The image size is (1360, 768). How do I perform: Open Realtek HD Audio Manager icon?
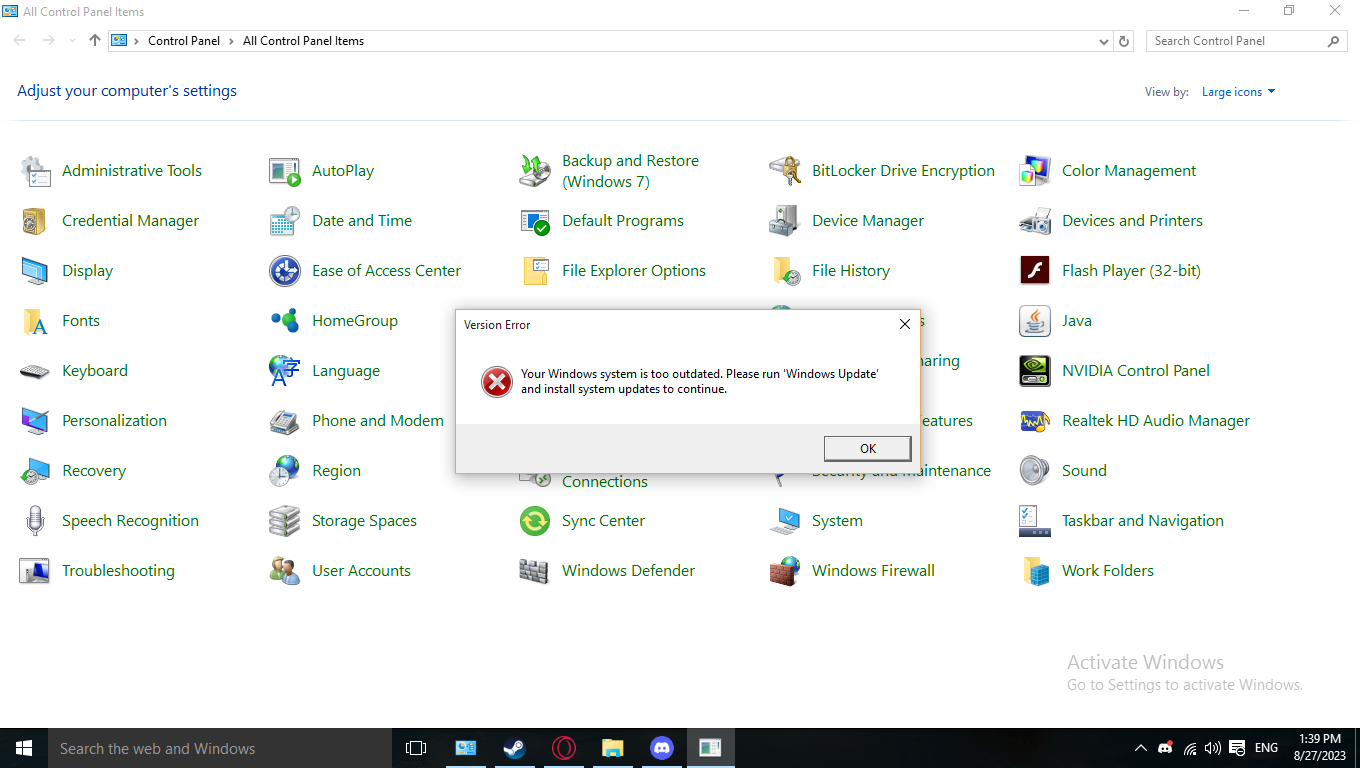point(1035,421)
